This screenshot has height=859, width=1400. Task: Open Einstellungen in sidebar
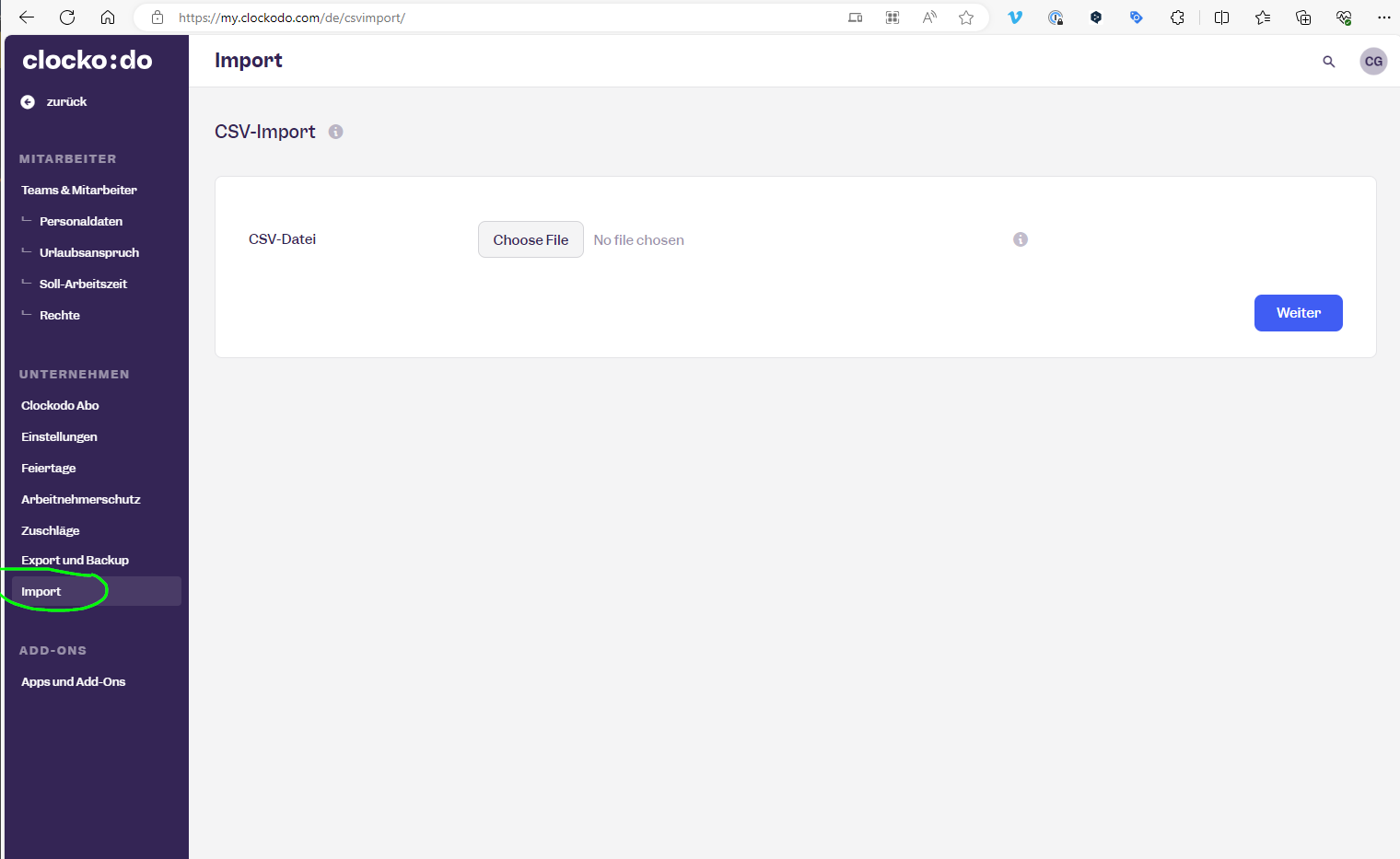(59, 436)
